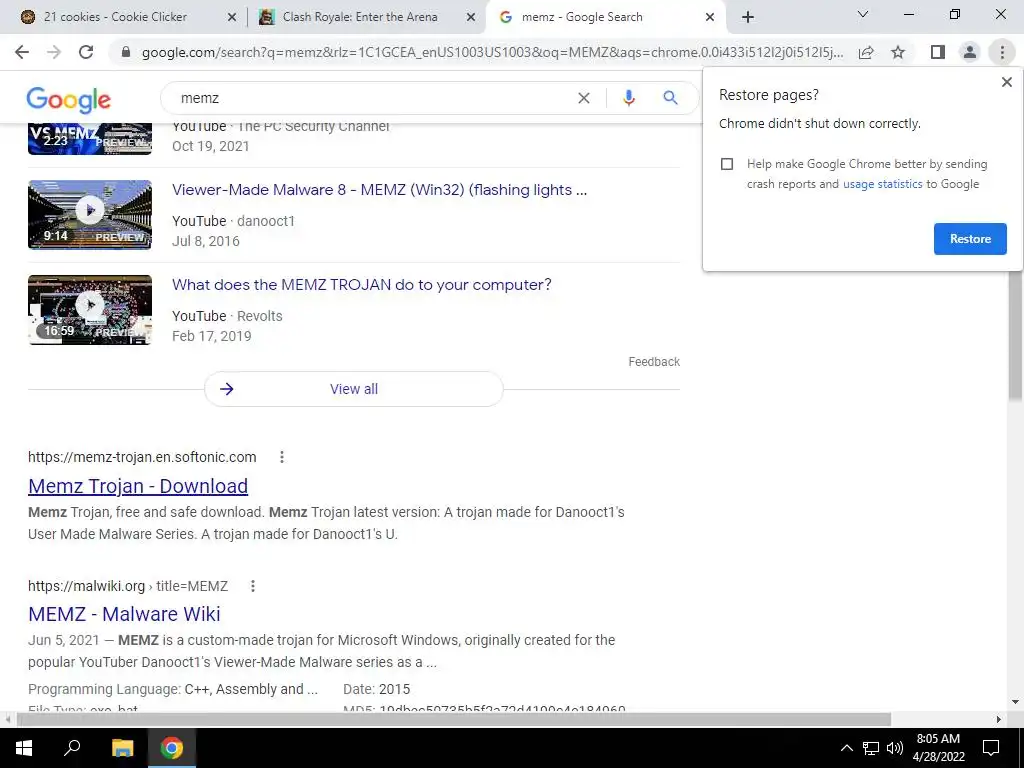Click the Feedback link under videos
The image size is (1024, 768).
(654, 362)
